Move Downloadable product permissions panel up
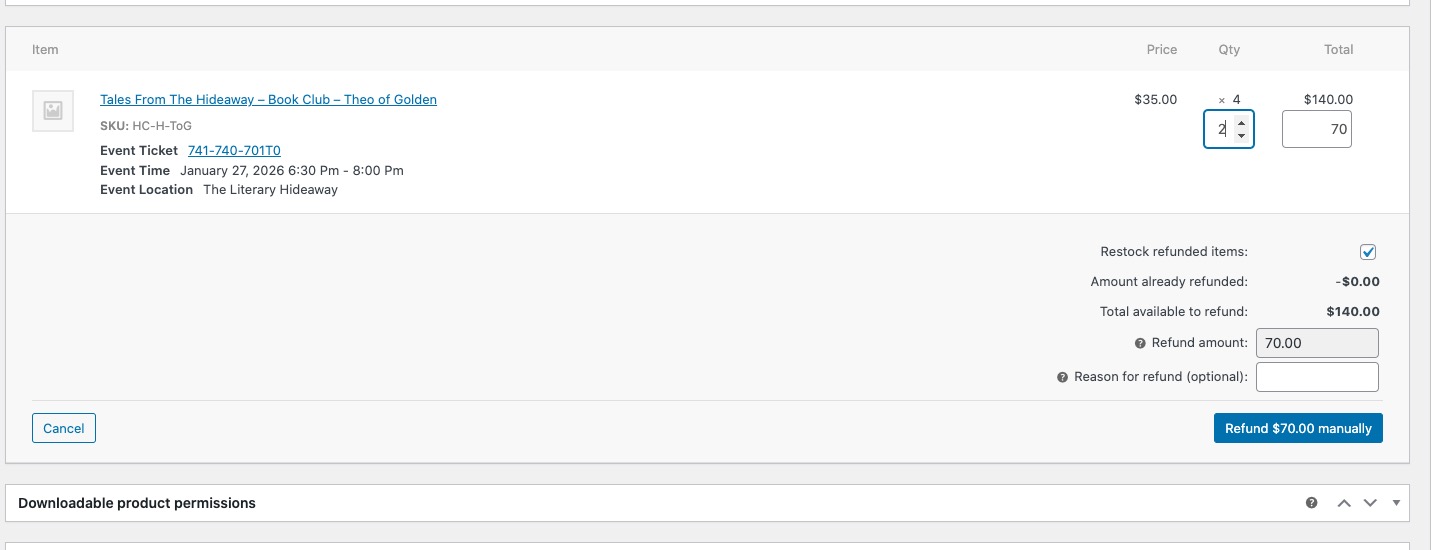Viewport: 1434px width, 550px height. tap(1345, 503)
